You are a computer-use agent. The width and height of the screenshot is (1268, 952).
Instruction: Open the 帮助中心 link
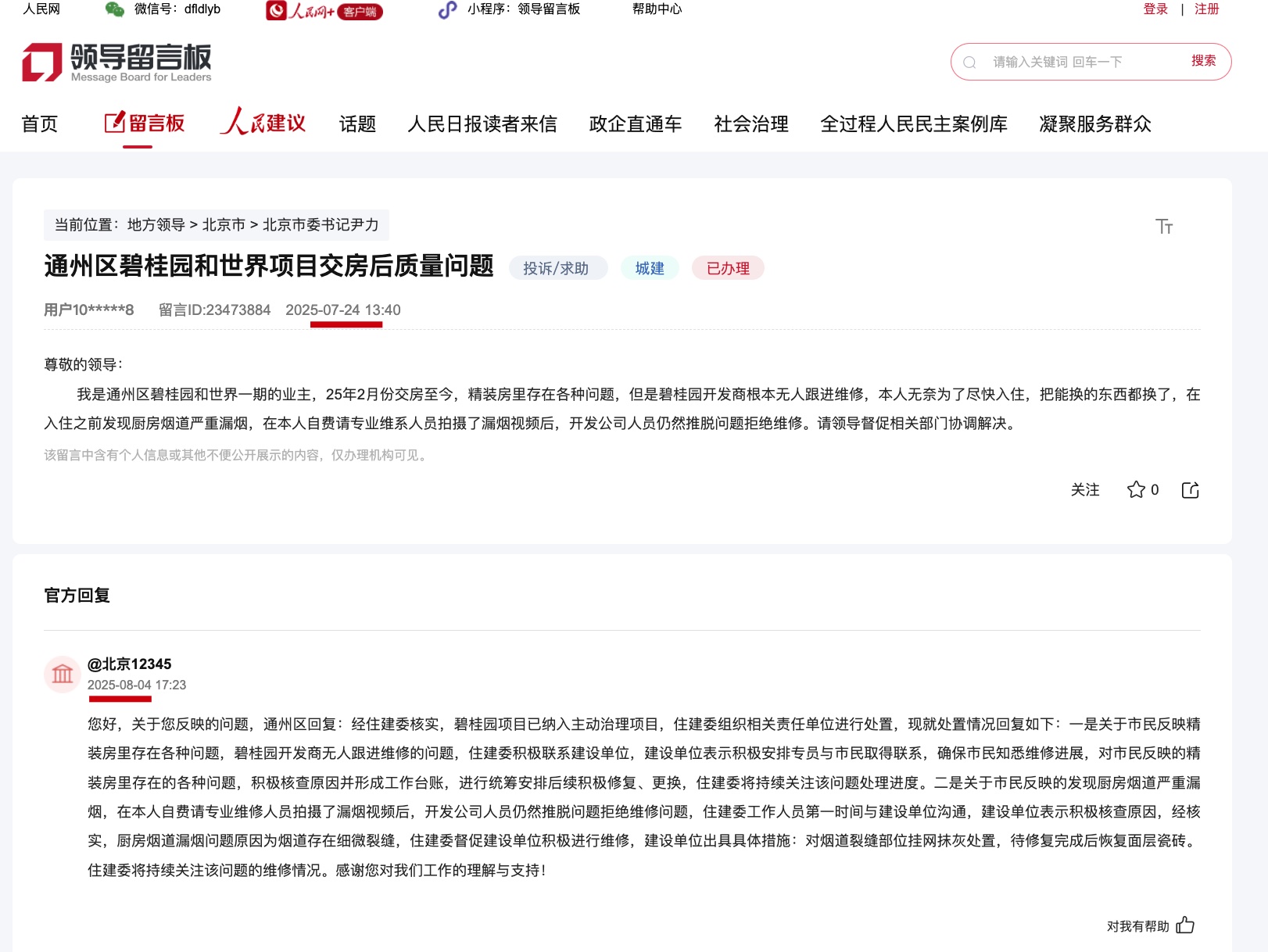[657, 9]
